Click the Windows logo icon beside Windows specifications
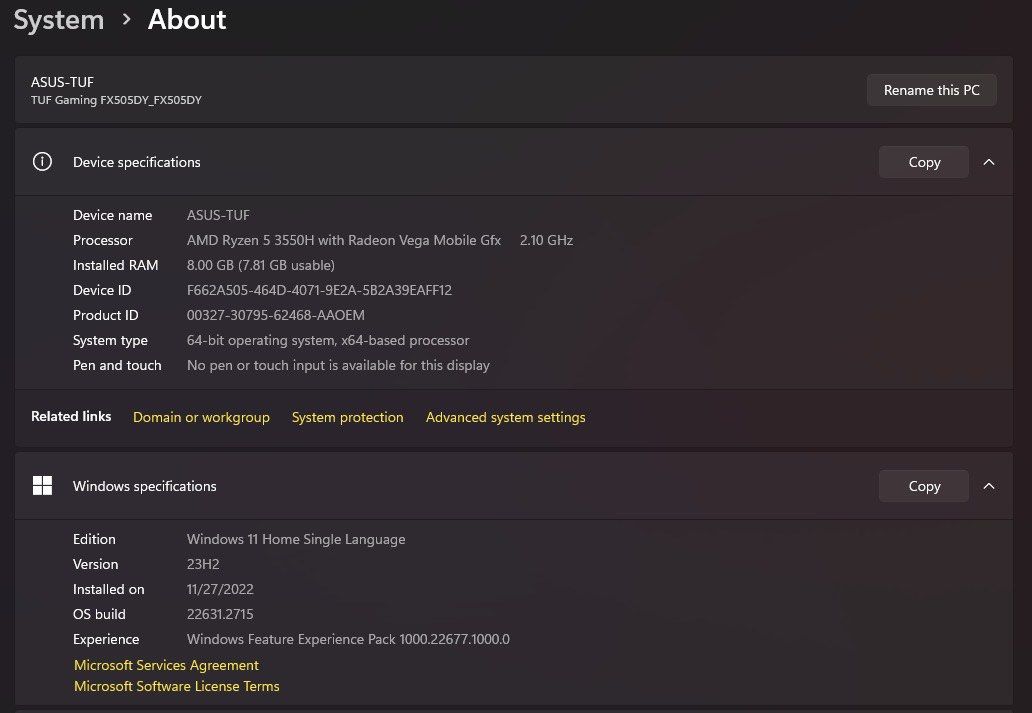Viewport: 1032px width, 713px height. pyautogui.click(x=42, y=486)
